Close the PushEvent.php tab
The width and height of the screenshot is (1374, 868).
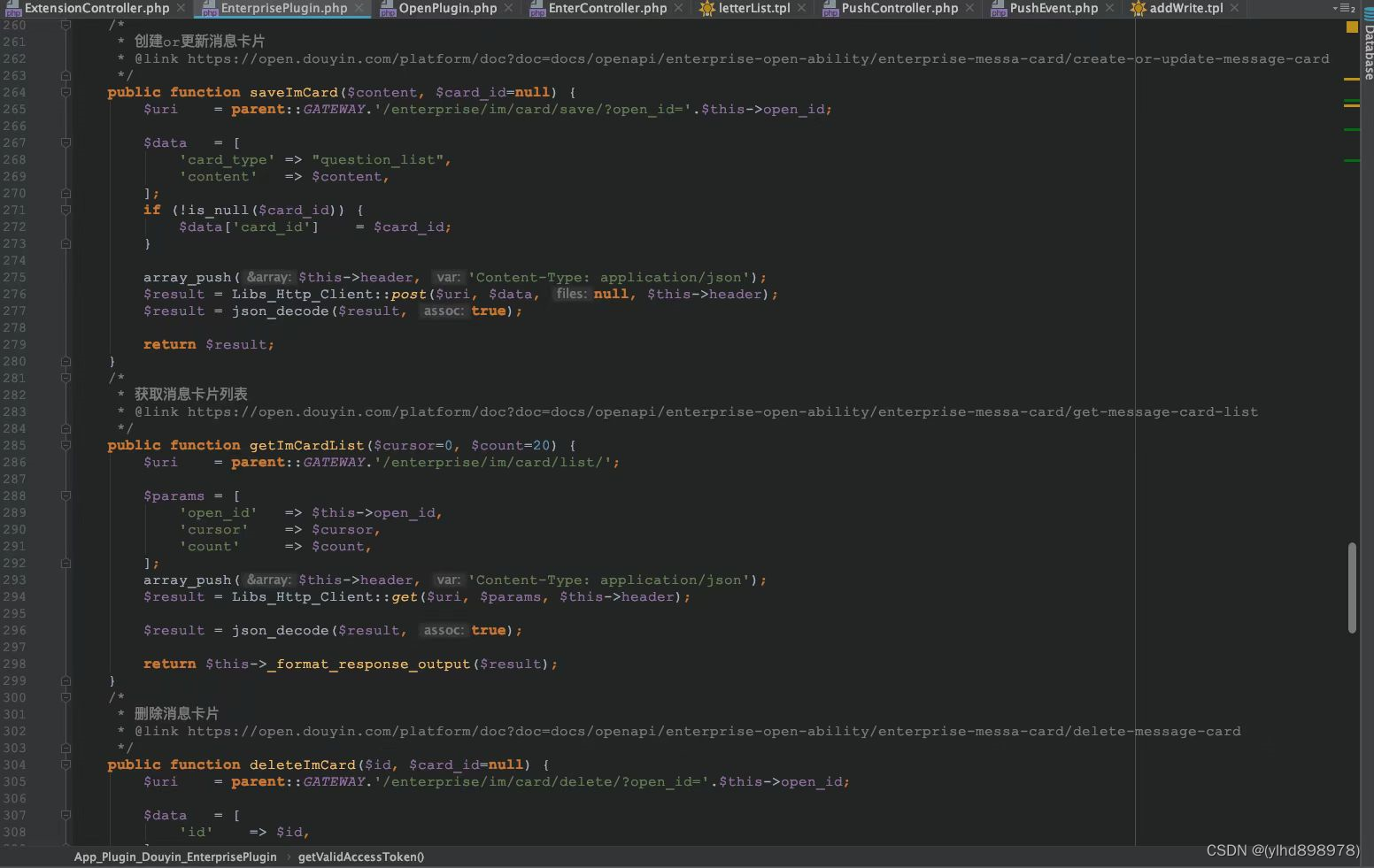tap(1109, 8)
